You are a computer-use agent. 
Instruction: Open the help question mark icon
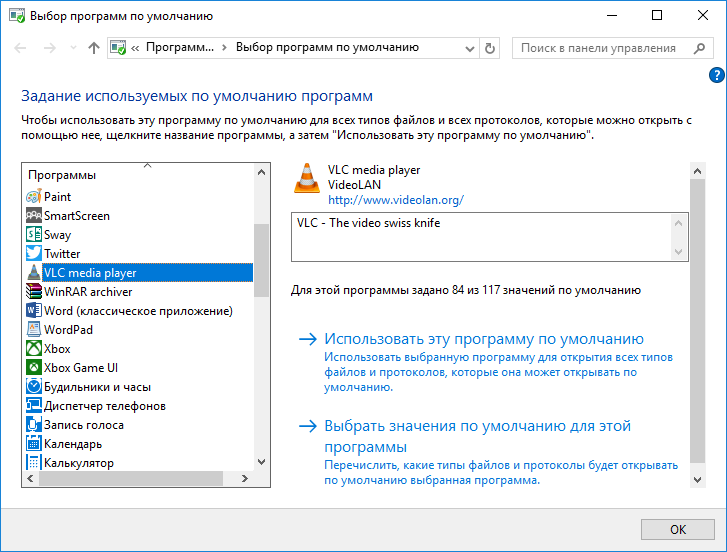coord(716,75)
